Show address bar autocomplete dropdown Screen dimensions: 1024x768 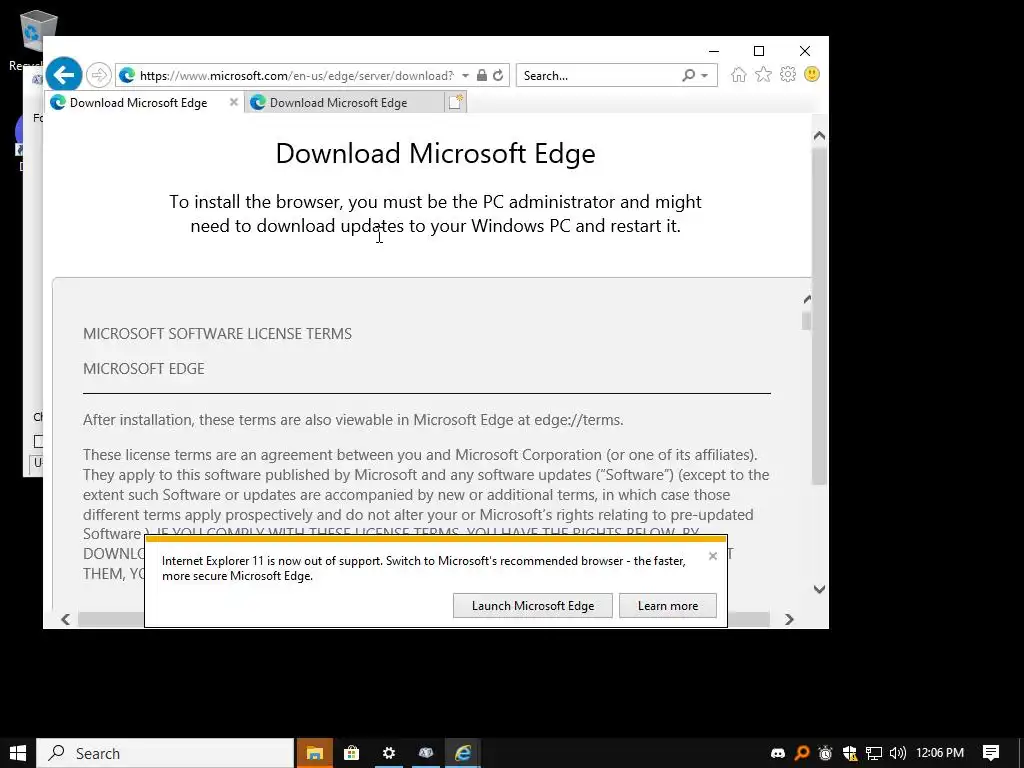(466, 76)
